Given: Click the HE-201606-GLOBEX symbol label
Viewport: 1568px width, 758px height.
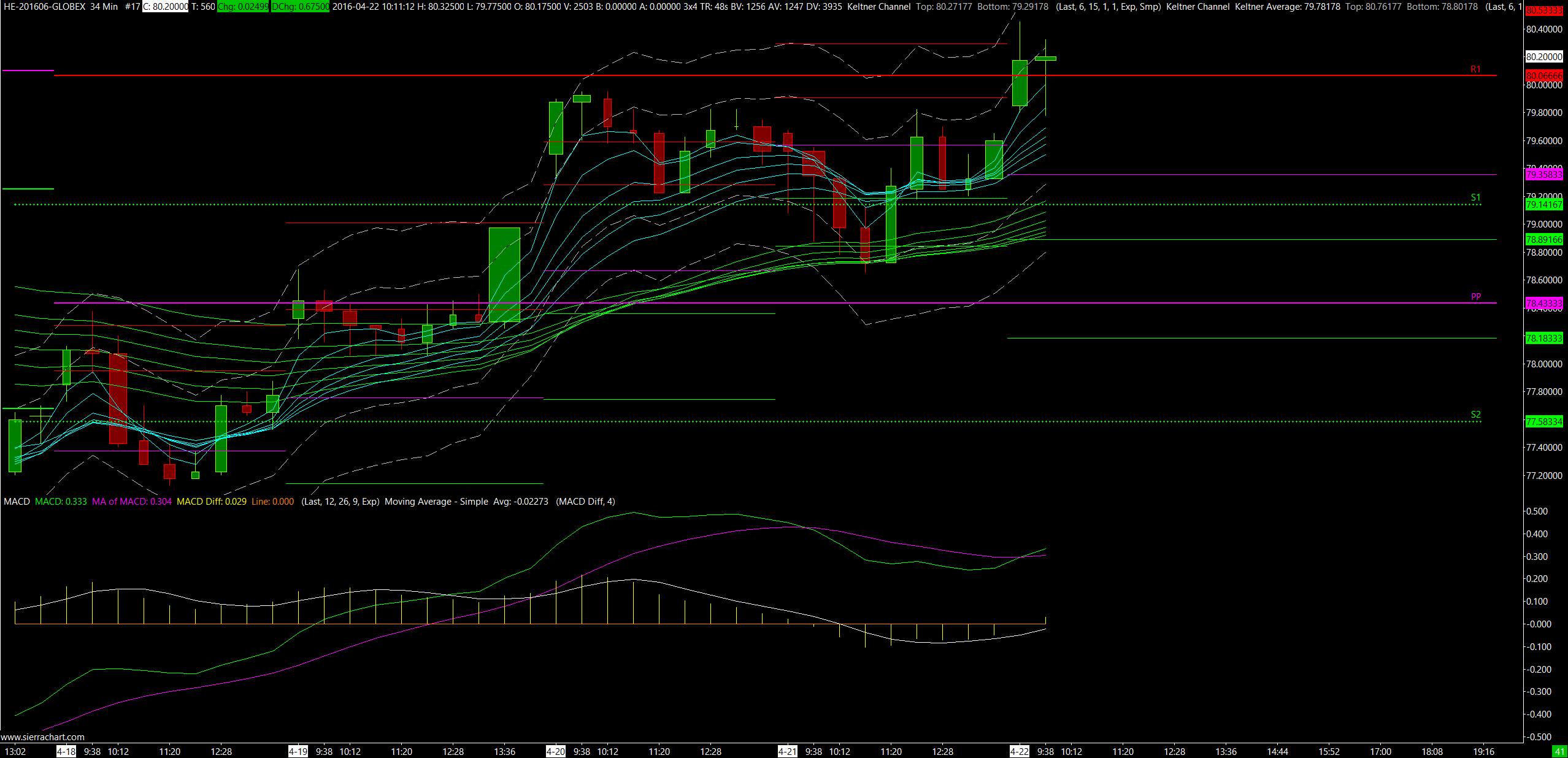Looking at the screenshot, I should 44,7.
